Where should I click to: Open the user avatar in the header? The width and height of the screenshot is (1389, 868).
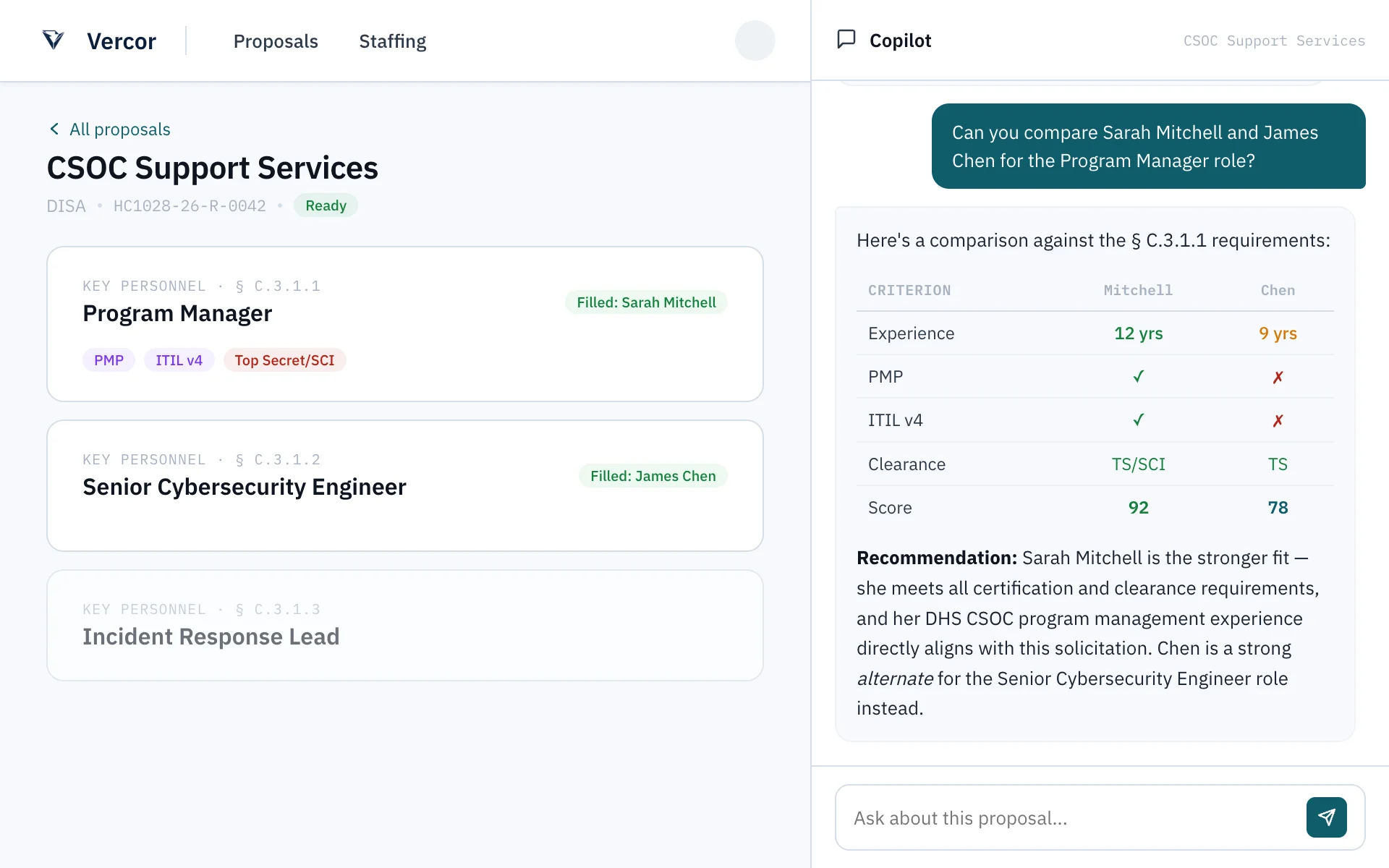point(755,41)
